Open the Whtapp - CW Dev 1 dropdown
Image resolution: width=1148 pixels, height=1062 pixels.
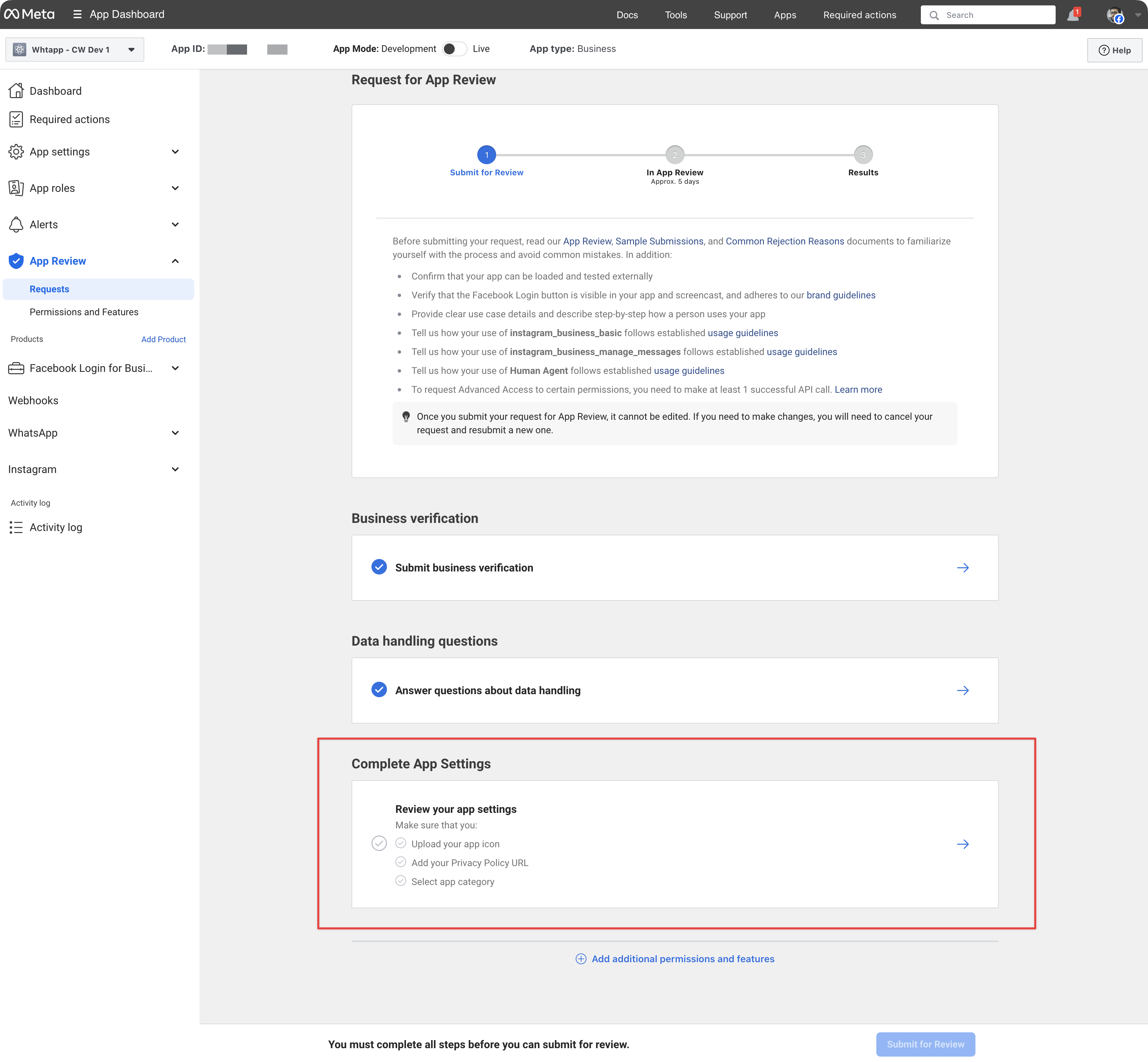pyautogui.click(x=75, y=50)
